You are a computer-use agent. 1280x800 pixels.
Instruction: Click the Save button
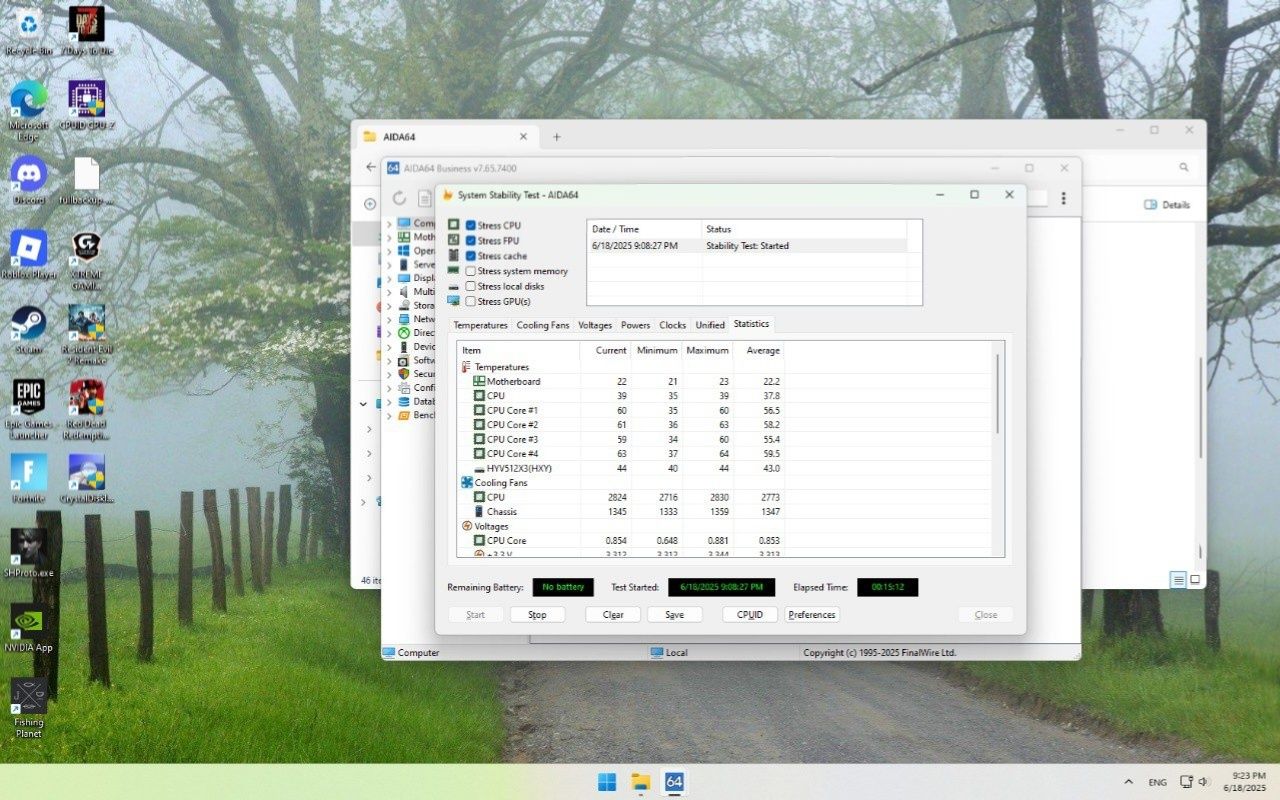point(674,615)
